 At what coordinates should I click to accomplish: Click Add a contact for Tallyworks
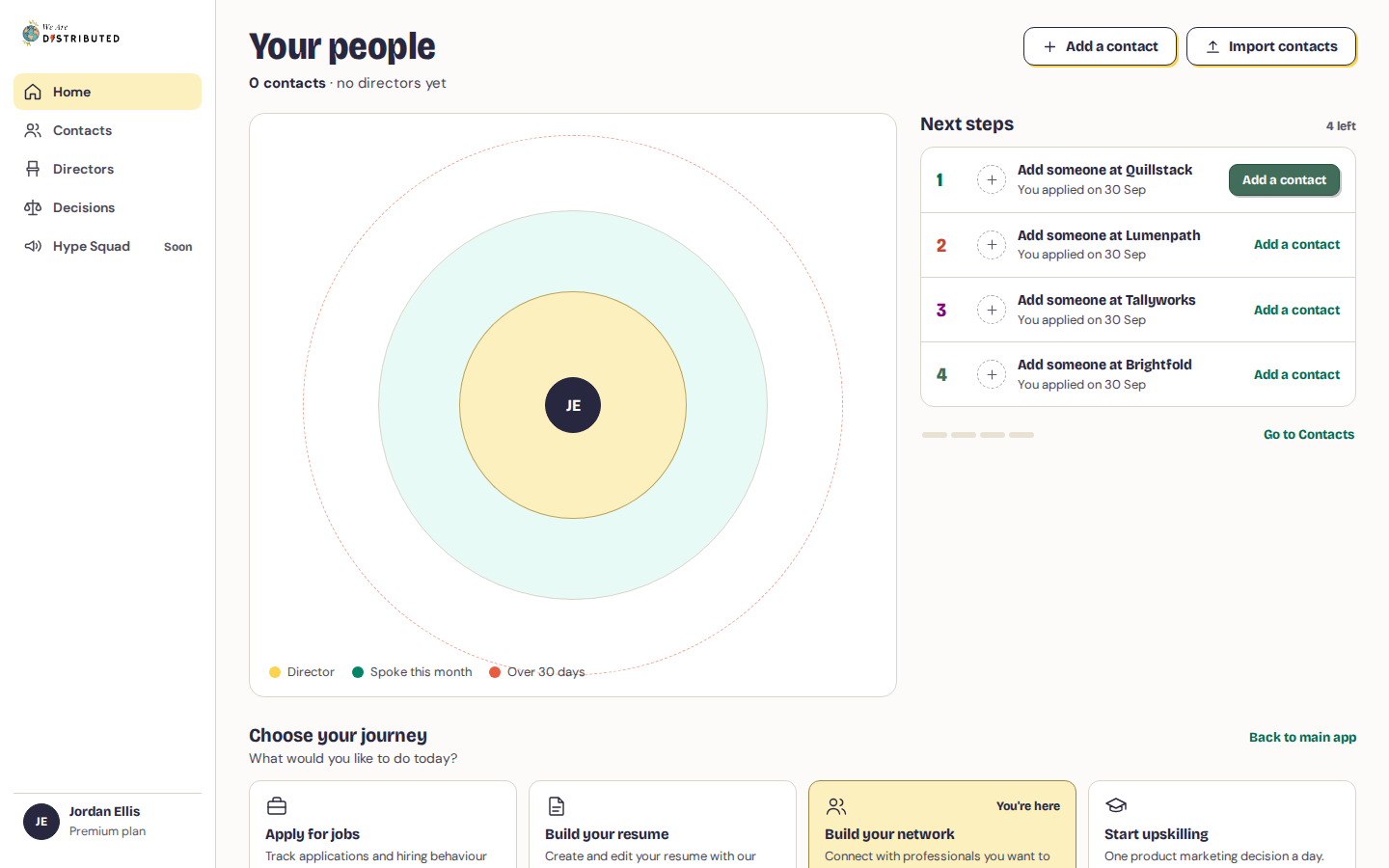[x=1296, y=310]
